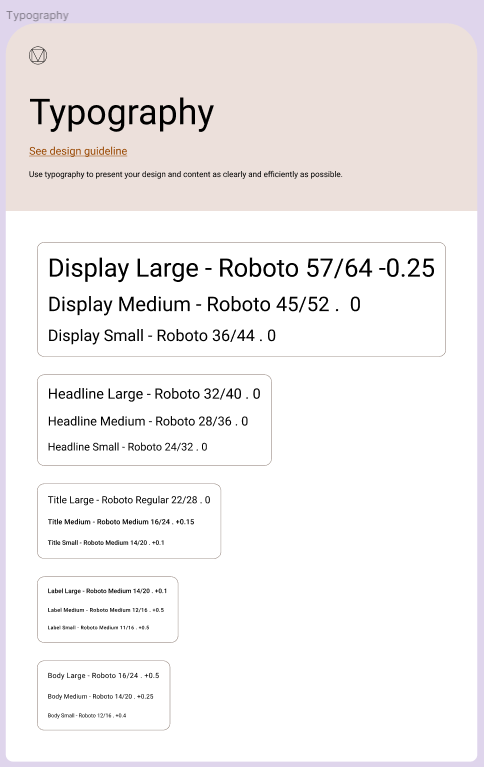Click the large Typography heading
This screenshot has height=767, width=484.
coord(121,113)
